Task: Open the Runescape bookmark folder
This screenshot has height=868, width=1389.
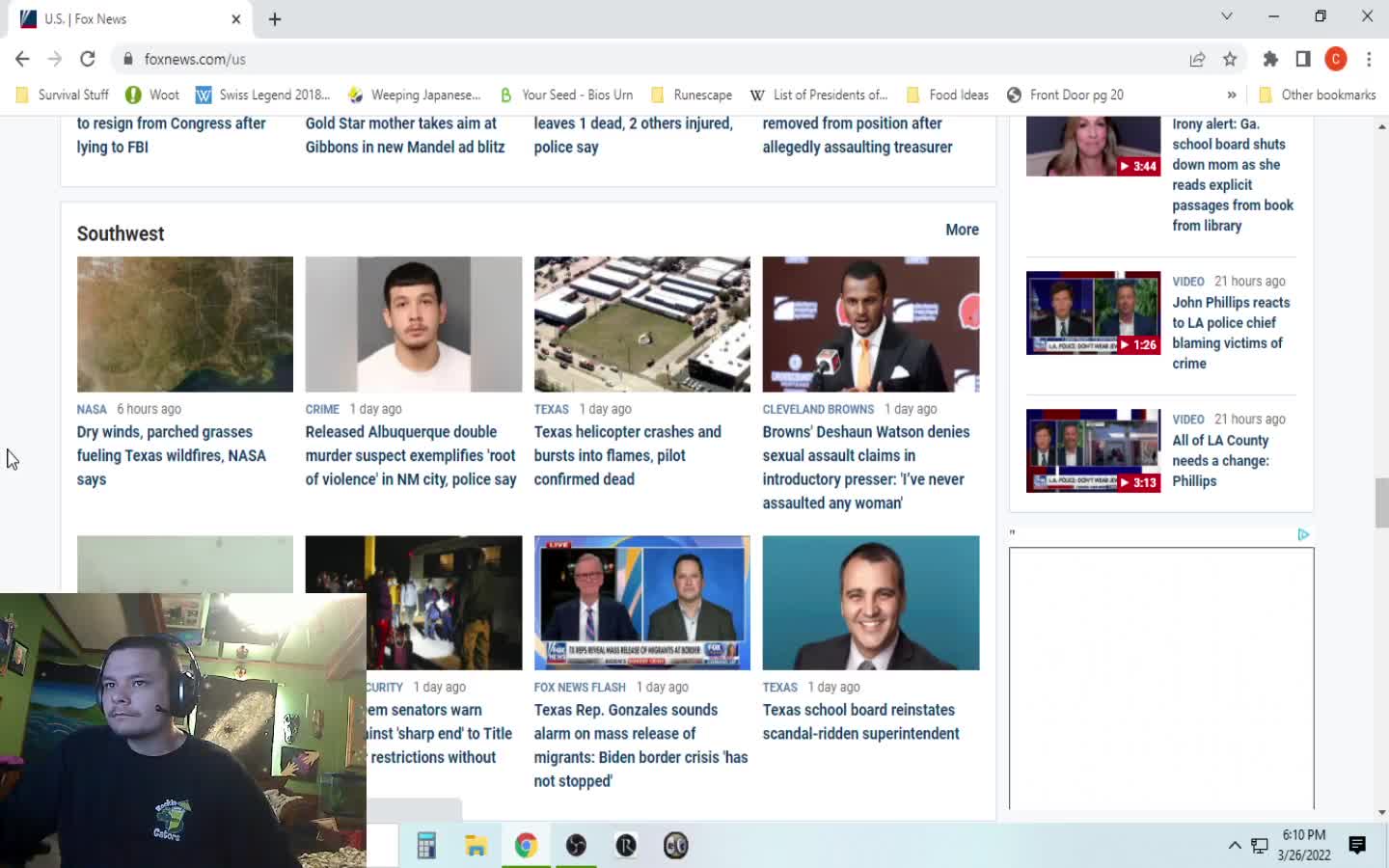Action: (x=692, y=95)
